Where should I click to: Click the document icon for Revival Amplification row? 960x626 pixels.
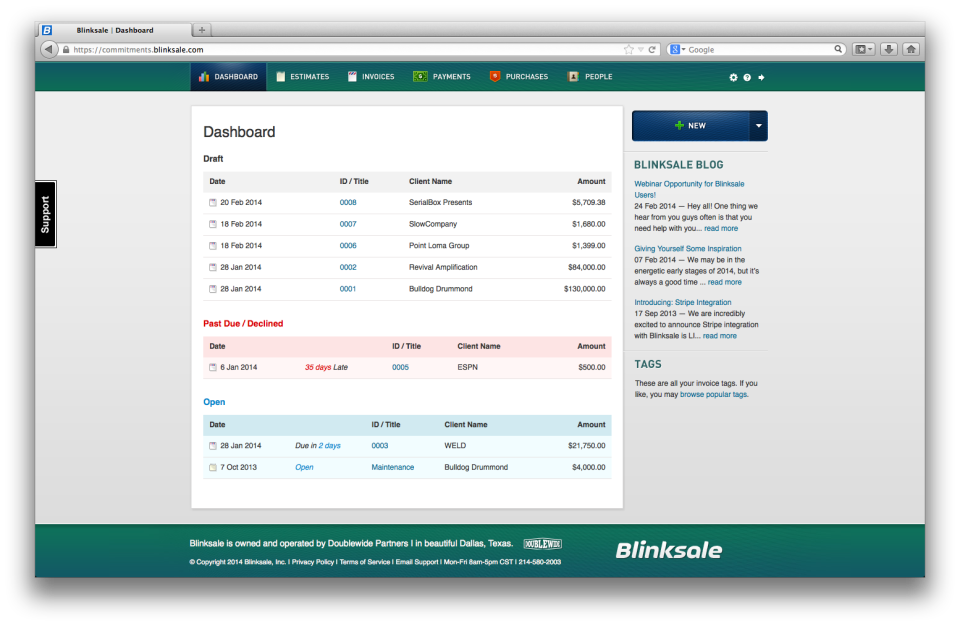pos(212,268)
